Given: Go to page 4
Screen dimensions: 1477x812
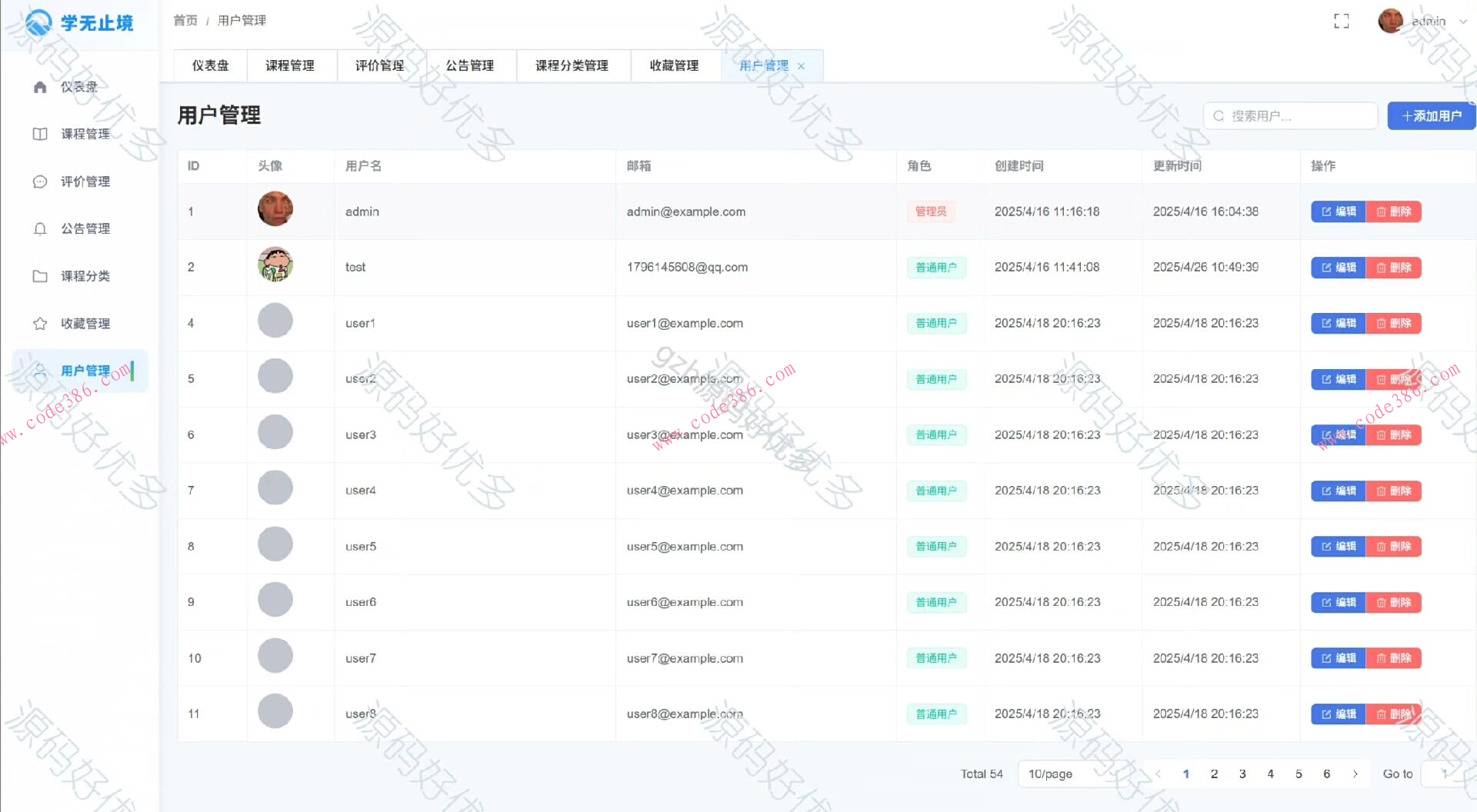Looking at the screenshot, I should tap(1270, 774).
